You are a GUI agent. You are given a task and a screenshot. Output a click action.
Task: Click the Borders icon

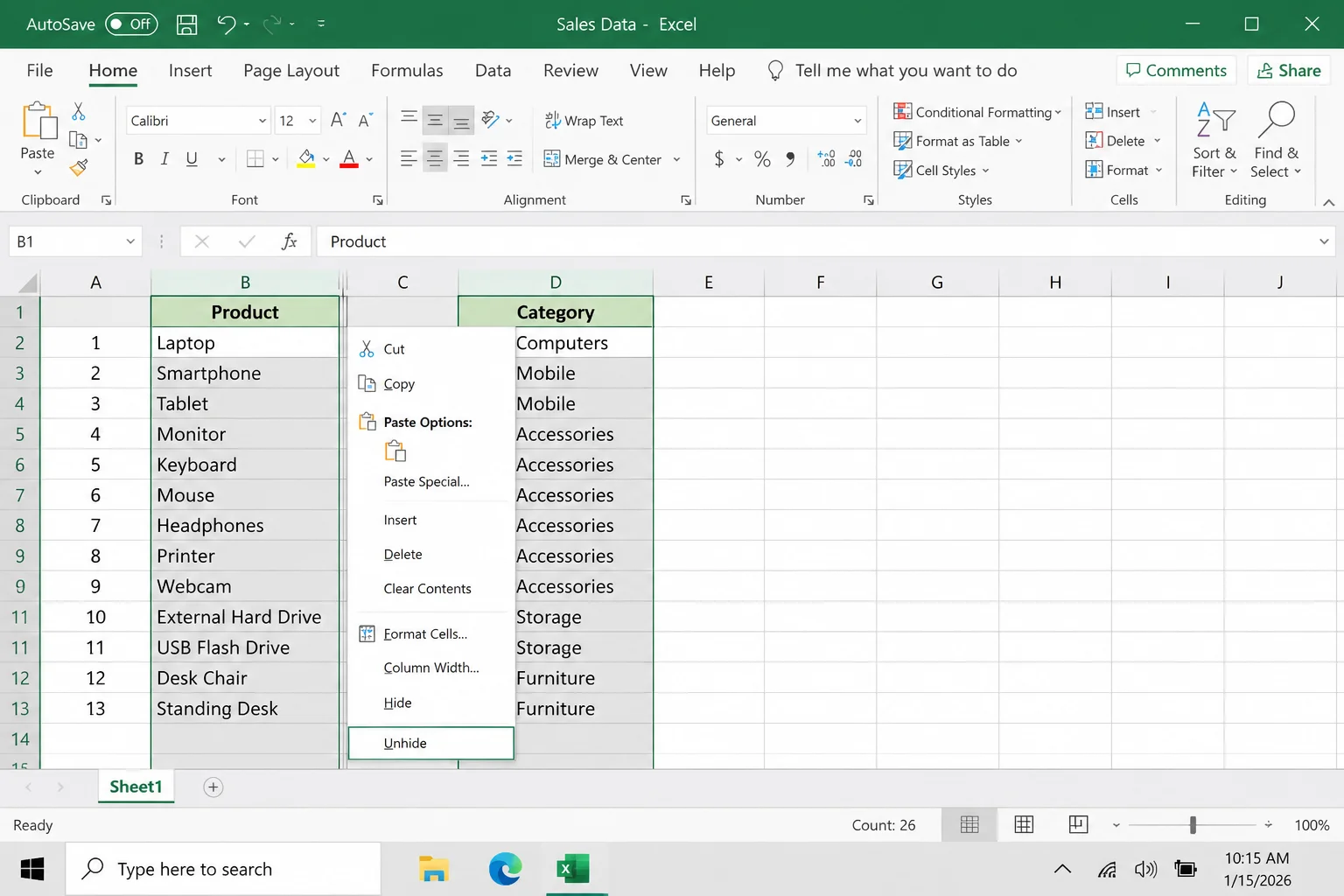point(255,158)
